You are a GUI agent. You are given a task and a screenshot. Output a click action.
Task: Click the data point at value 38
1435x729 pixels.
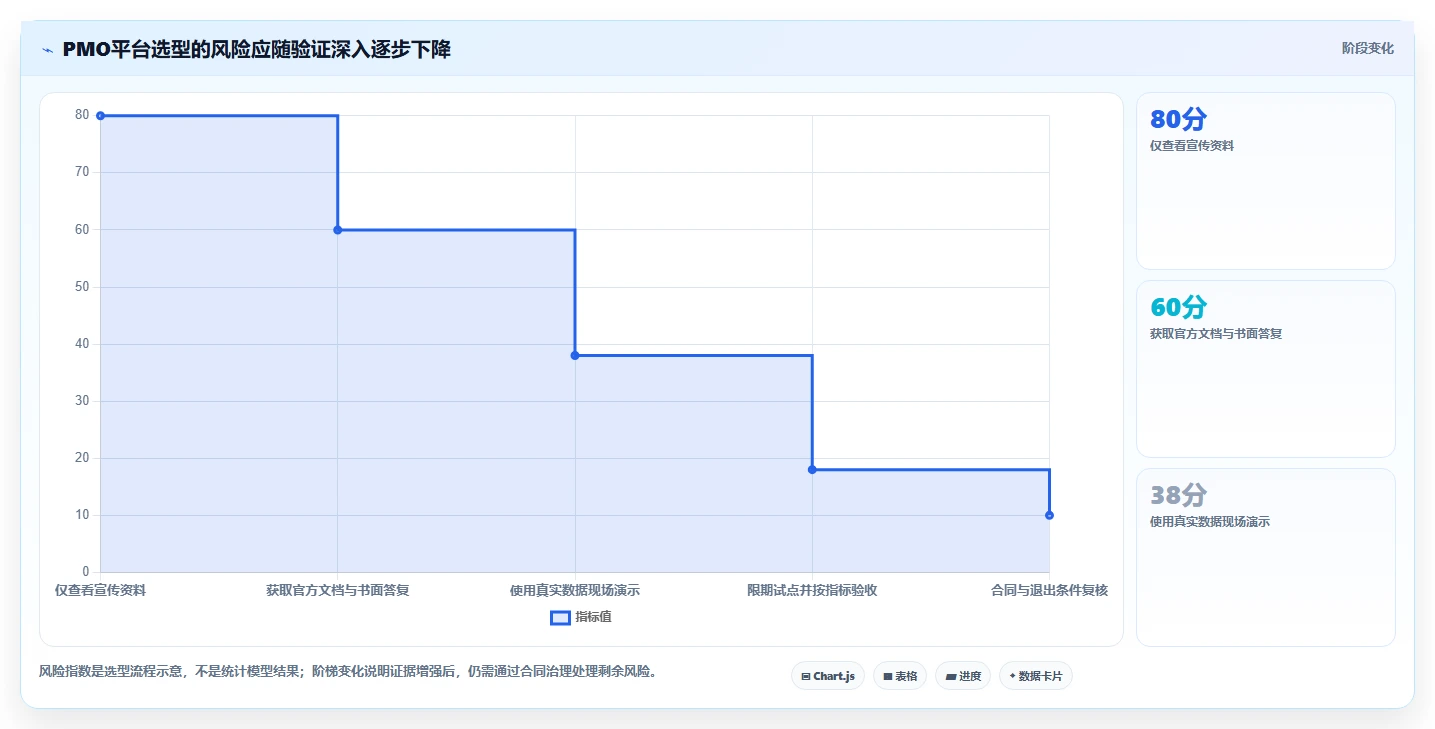pos(575,355)
